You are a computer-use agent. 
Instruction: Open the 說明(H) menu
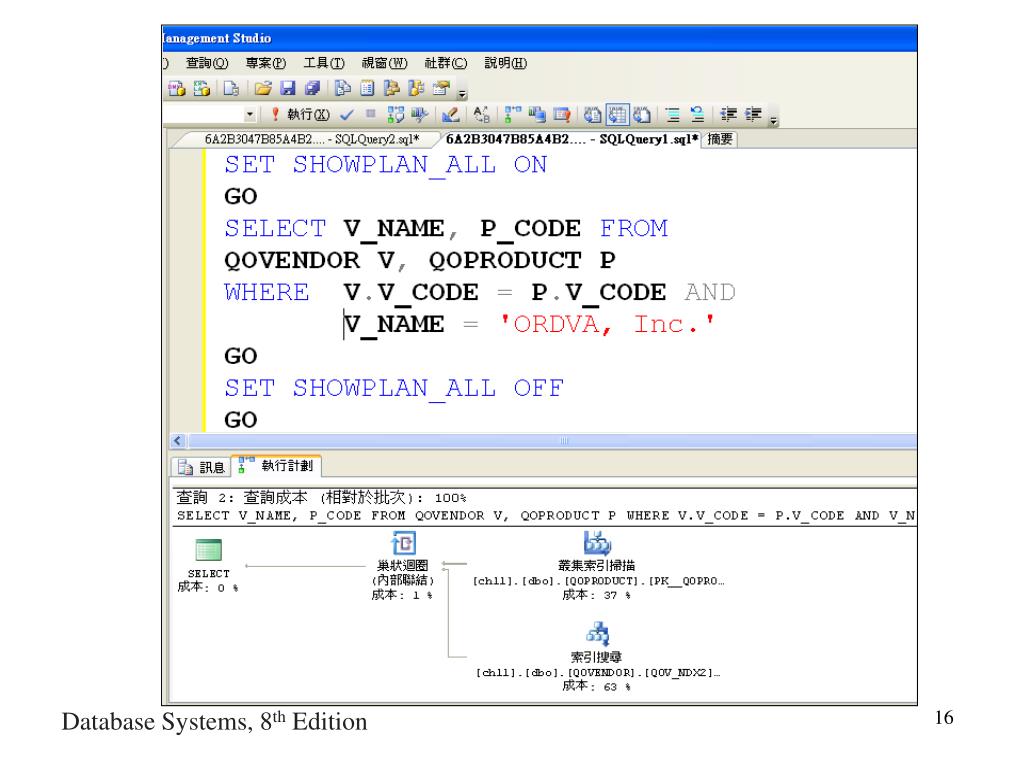click(x=505, y=63)
